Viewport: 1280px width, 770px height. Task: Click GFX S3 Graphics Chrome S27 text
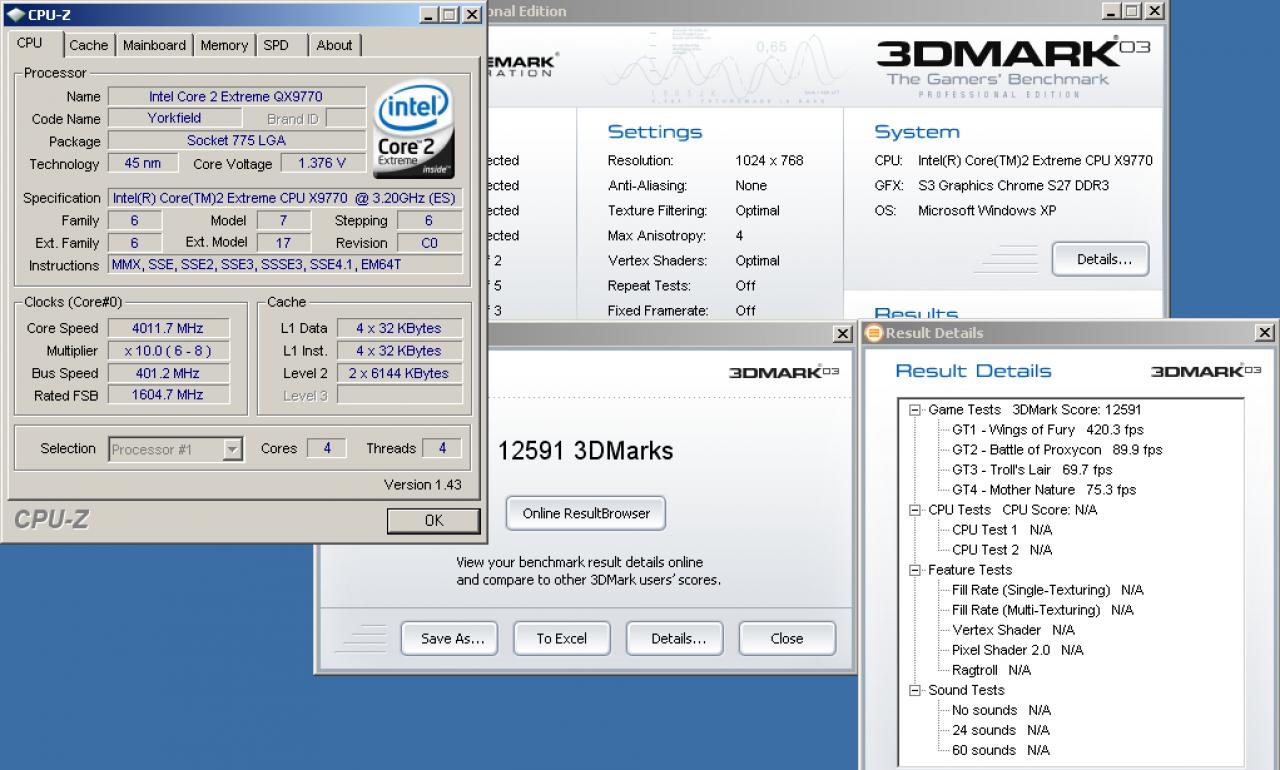tap(1013, 185)
